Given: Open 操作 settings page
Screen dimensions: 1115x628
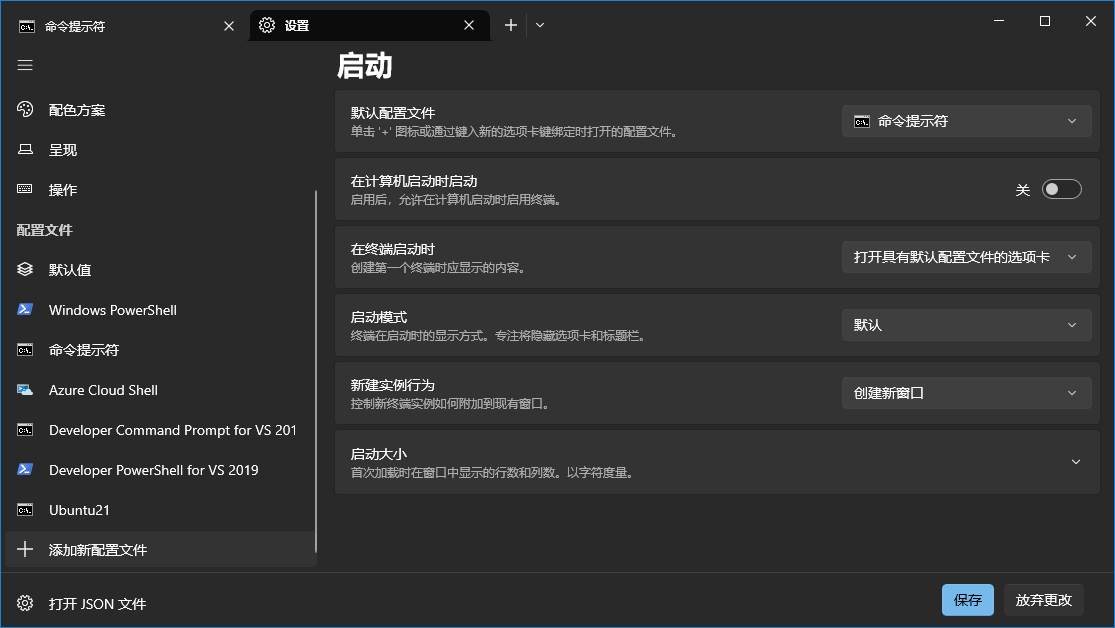Looking at the screenshot, I should coord(159,189).
